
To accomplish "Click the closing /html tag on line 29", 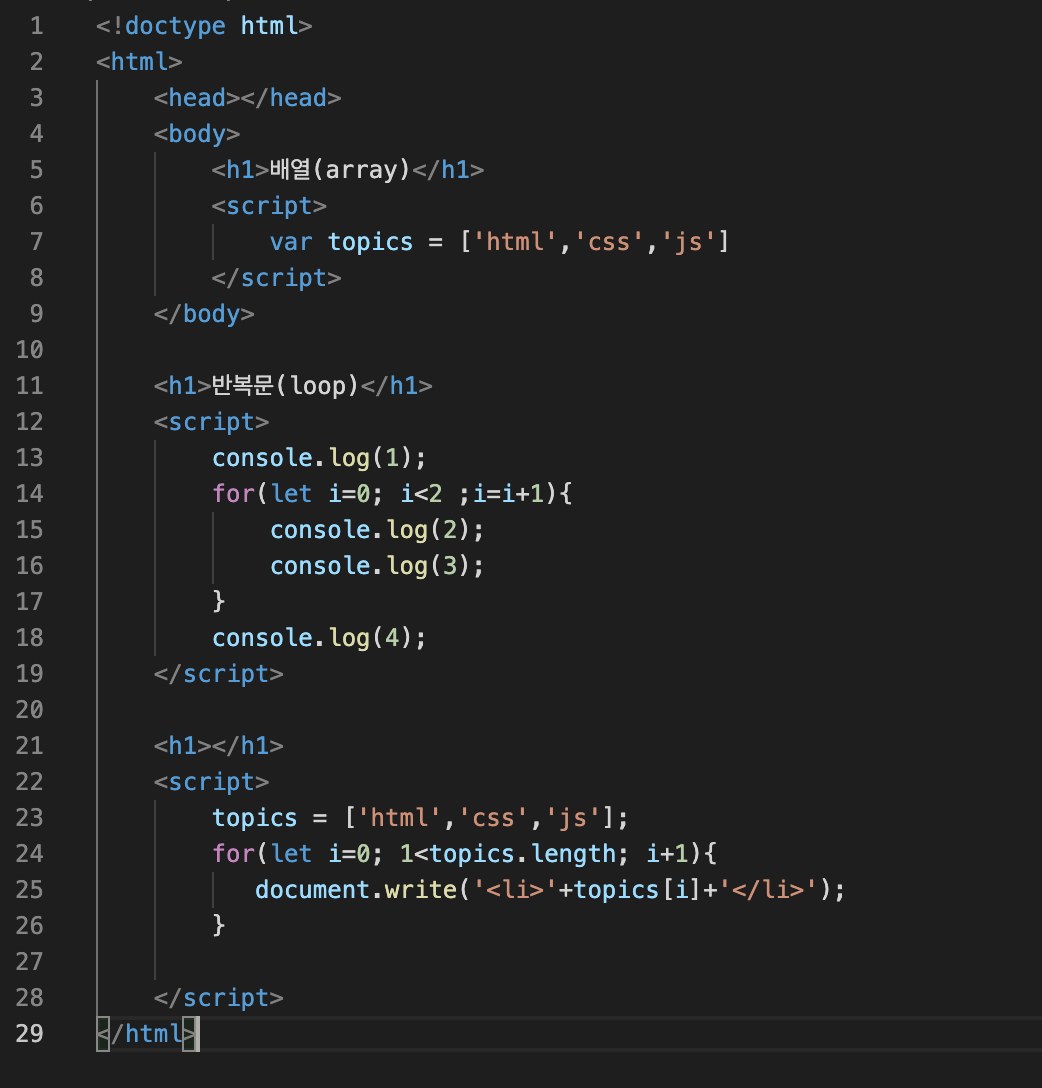I will coord(146,1034).
